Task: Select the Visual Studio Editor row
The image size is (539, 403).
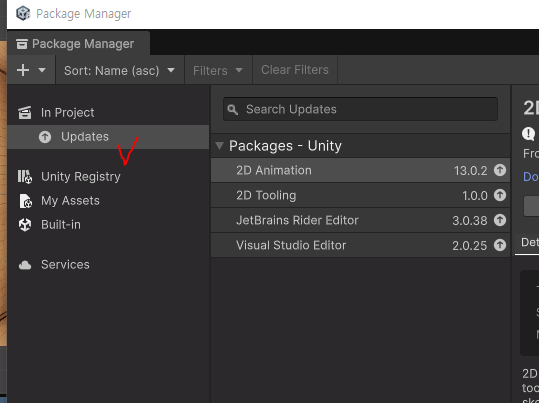Action: (360, 245)
